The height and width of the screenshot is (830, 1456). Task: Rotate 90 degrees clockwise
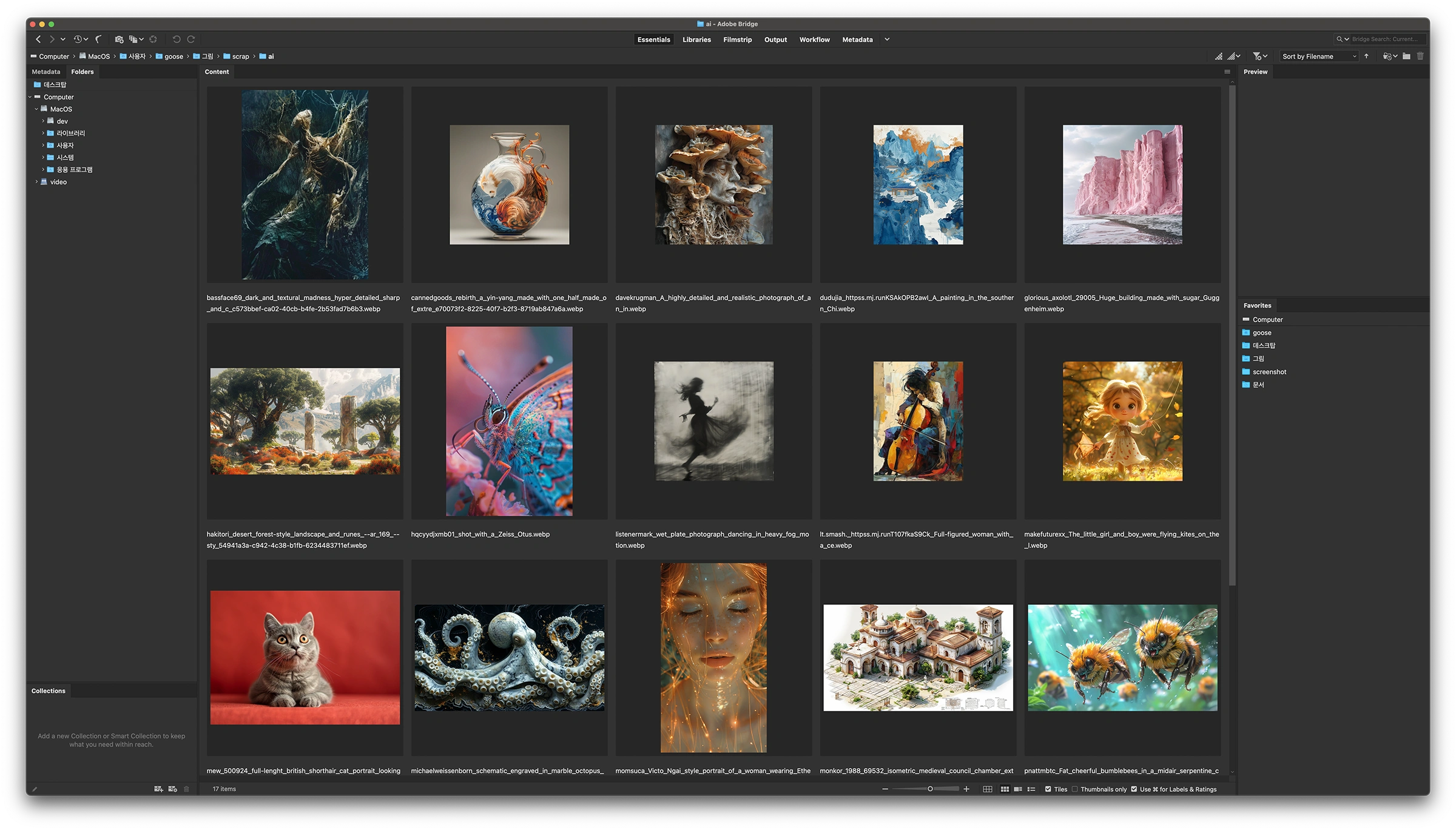click(190, 39)
